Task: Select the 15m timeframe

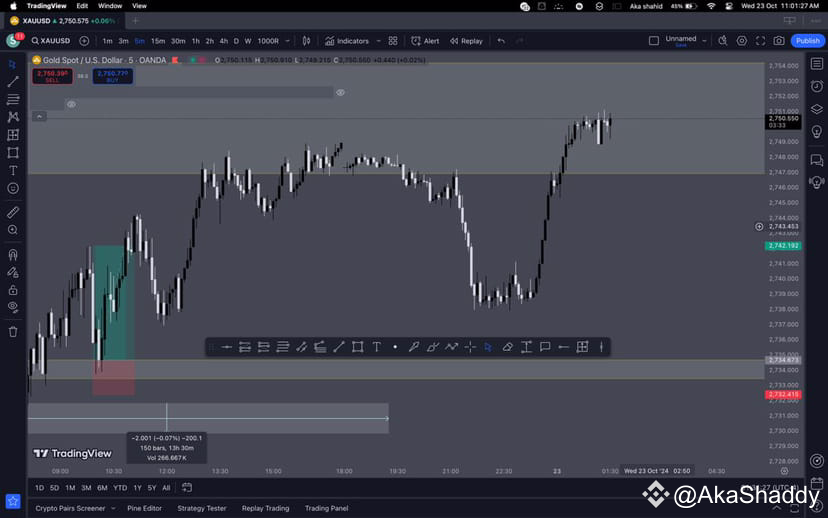Action: [x=158, y=41]
